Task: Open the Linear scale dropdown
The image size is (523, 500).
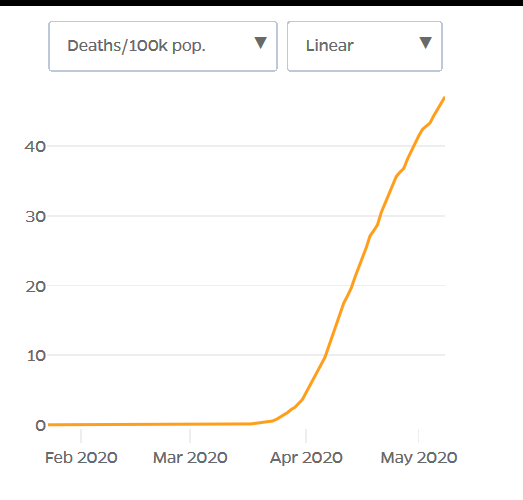Action: pos(365,46)
